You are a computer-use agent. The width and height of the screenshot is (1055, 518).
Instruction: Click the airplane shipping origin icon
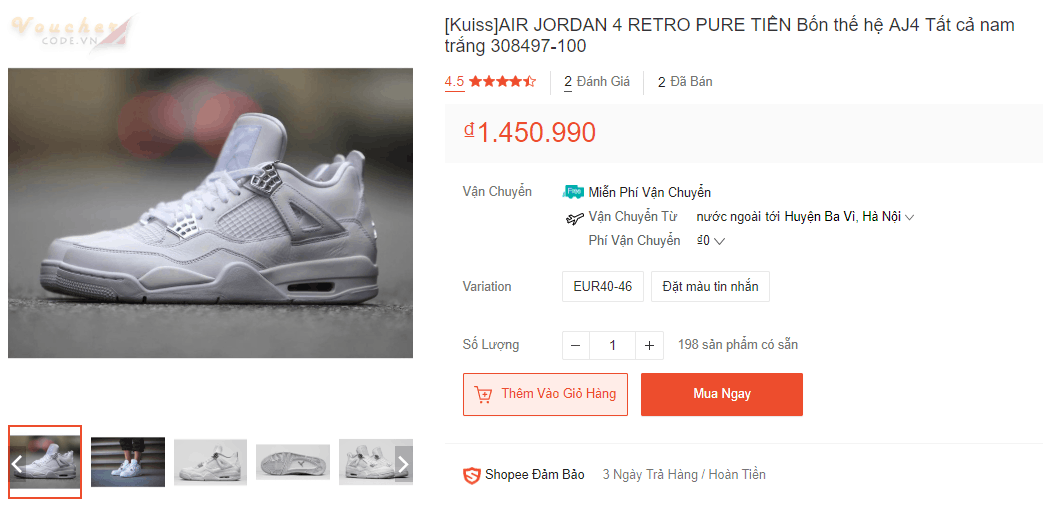tap(573, 217)
